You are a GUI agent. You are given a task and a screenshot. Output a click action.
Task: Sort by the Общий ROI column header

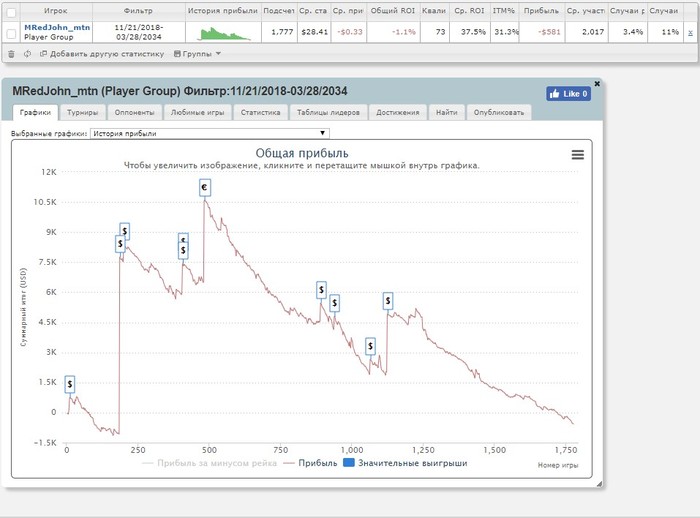click(x=392, y=11)
